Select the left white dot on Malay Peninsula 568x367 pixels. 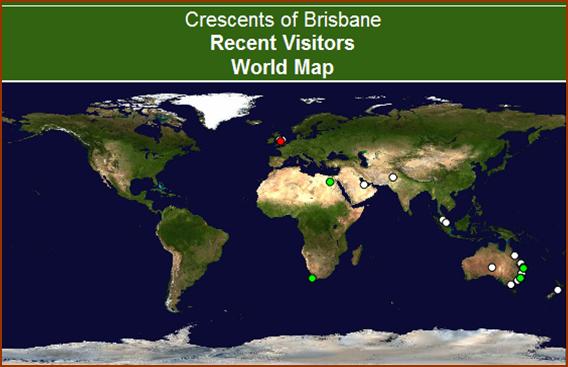(x=442, y=219)
